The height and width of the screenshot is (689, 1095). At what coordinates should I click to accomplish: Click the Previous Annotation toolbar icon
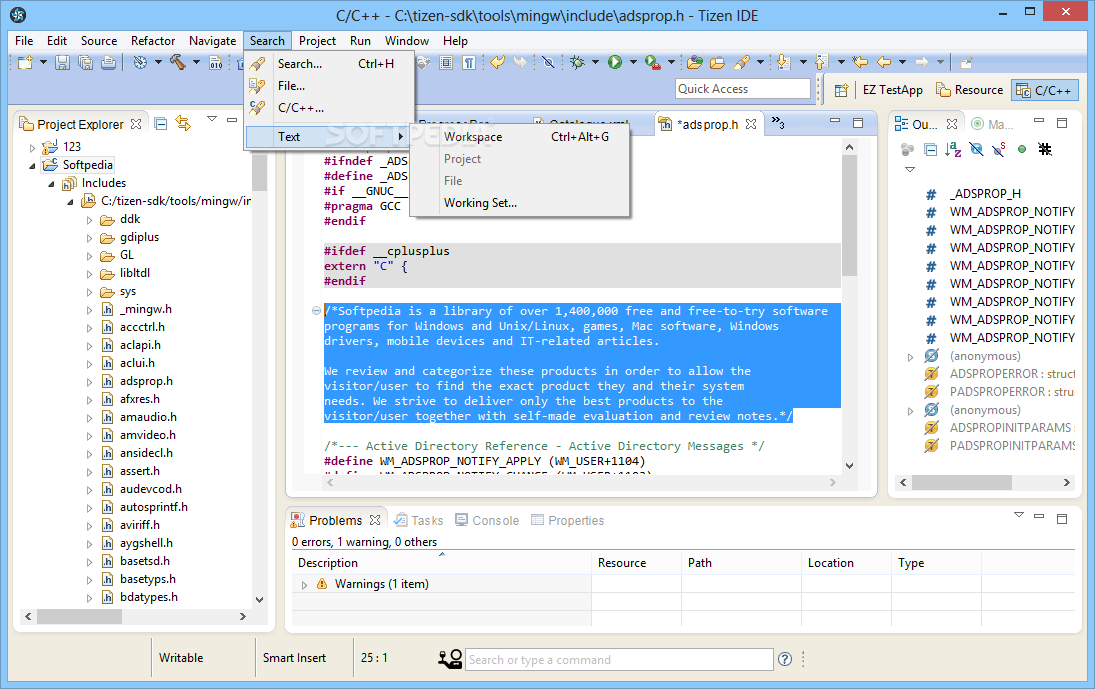click(821, 63)
